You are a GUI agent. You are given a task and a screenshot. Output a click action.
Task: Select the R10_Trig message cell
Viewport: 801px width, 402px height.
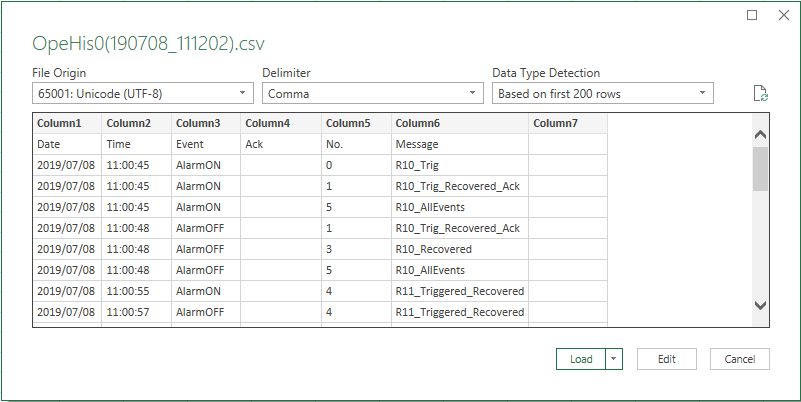[x=459, y=165]
